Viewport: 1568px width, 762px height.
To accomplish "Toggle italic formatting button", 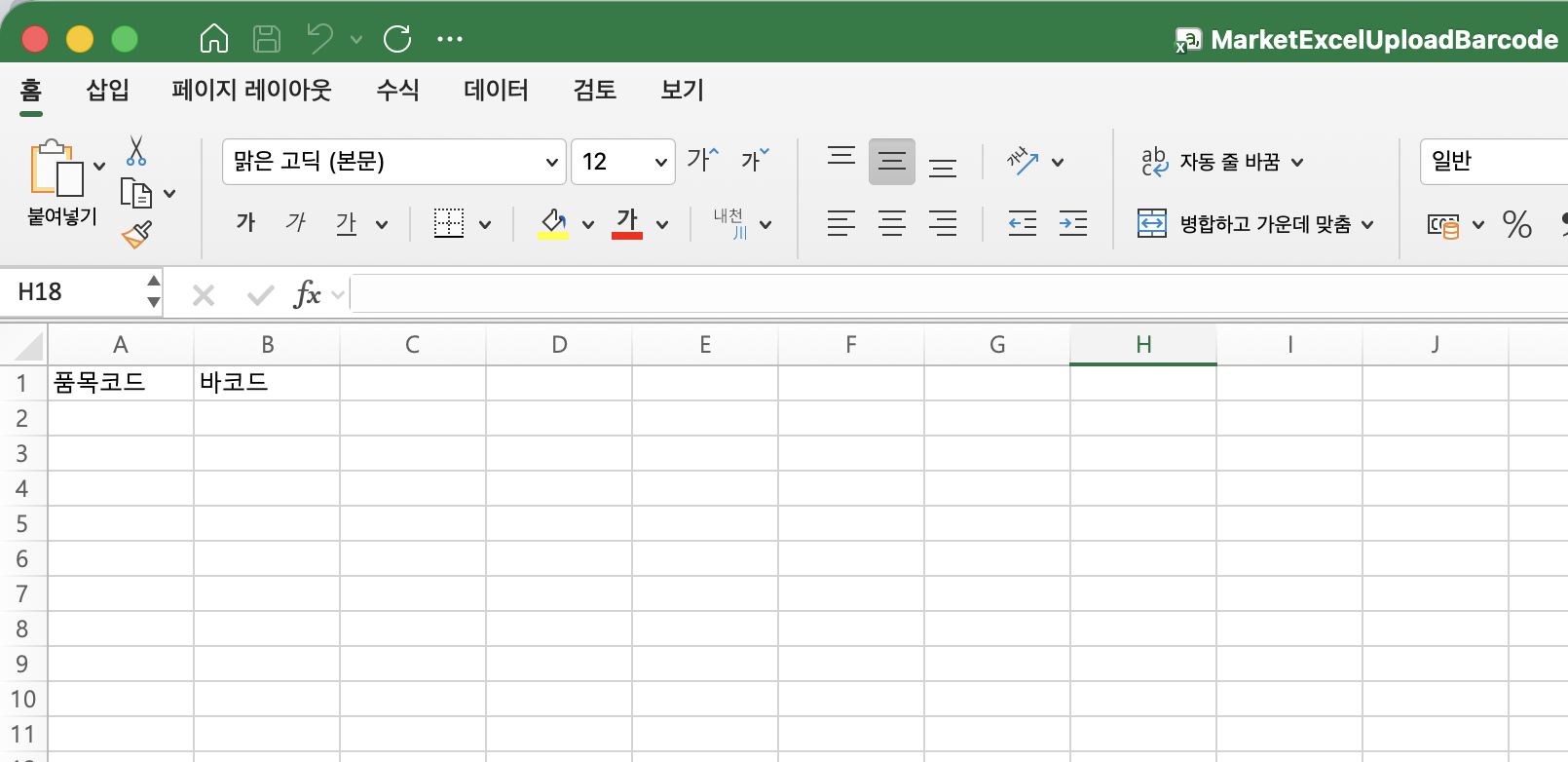I will tap(295, 223).
